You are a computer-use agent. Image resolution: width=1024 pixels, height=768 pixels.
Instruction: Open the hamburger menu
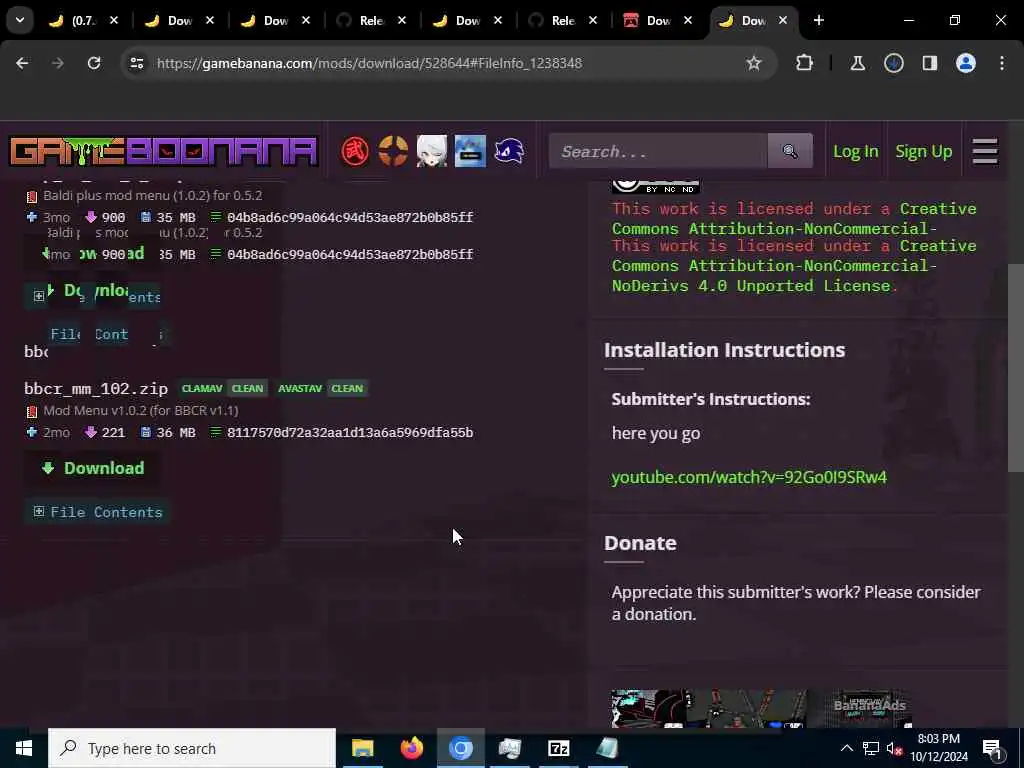[x=985, y=152]
